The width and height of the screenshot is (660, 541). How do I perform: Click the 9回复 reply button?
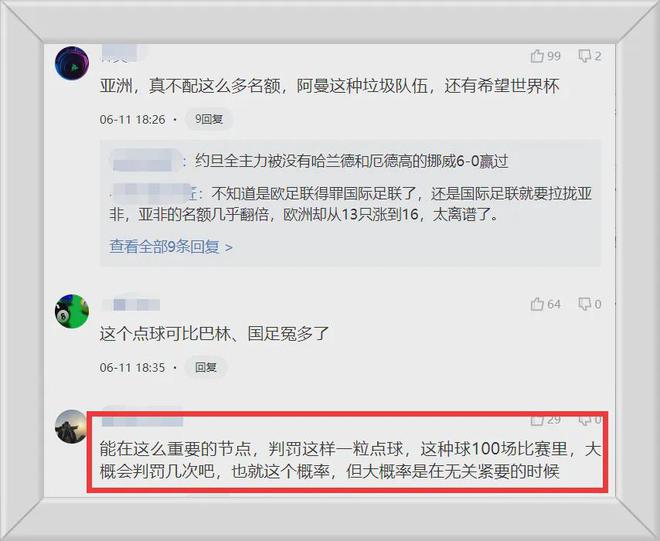click(209, 120)
